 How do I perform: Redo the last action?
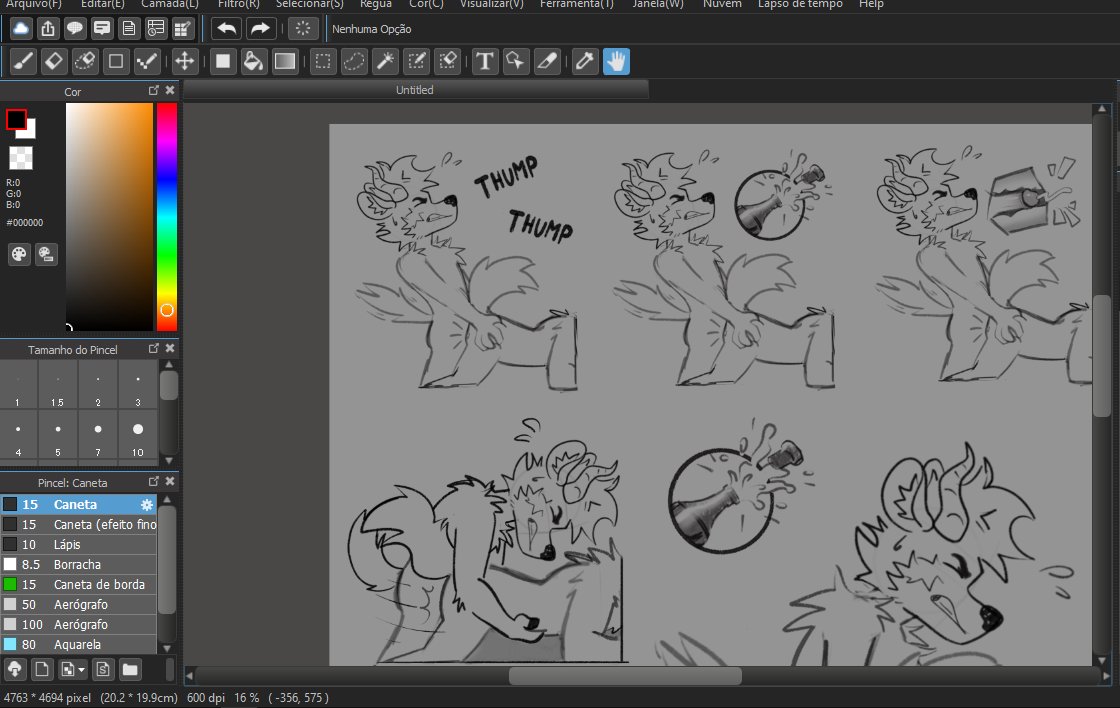(x=260, y=29)
